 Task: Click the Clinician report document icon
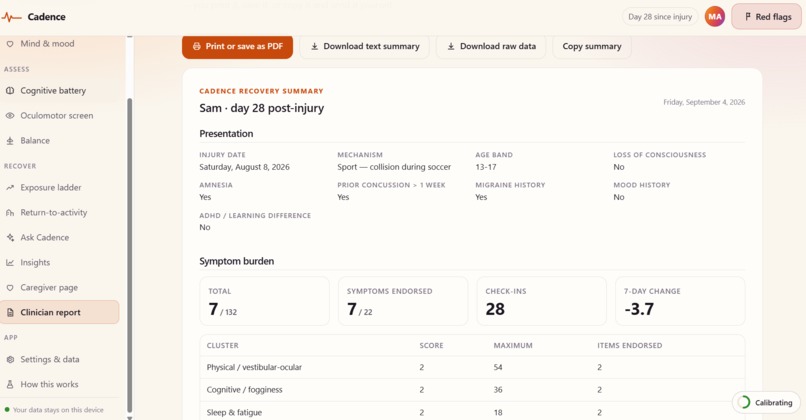10,313
